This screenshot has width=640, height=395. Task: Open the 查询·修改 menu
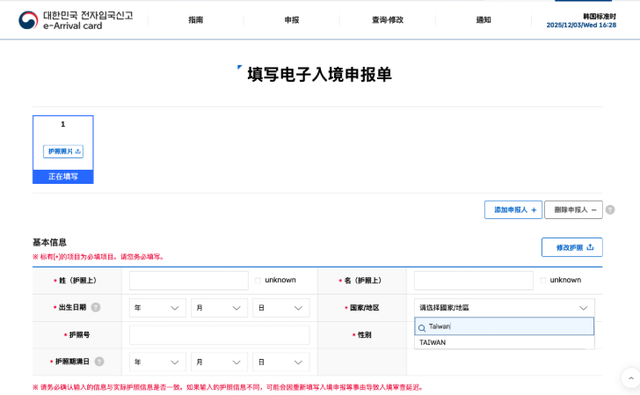click(387, 20)
